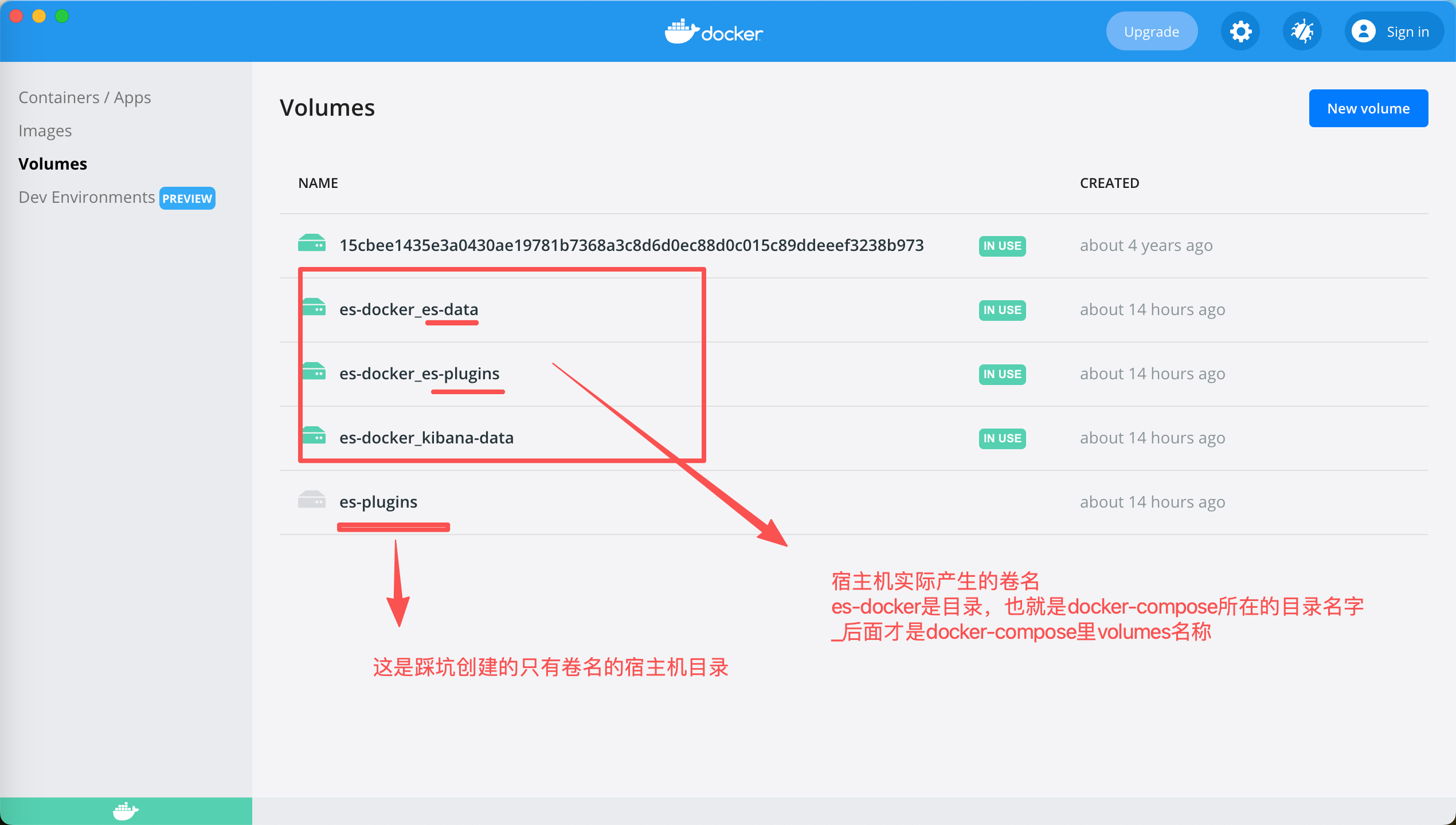The image size is (1456, 825).
Task: Open the es-docker_es-plugins volume row
Action: pyautogui.click(x=420, y=374)
